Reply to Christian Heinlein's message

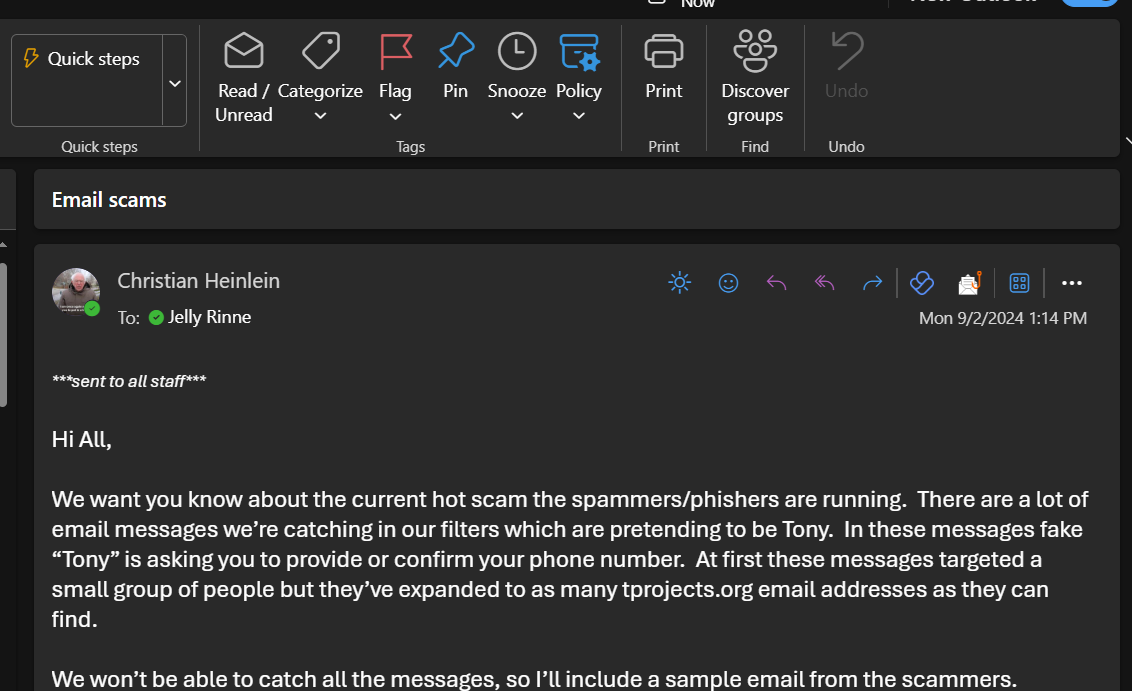coord(776,283)
